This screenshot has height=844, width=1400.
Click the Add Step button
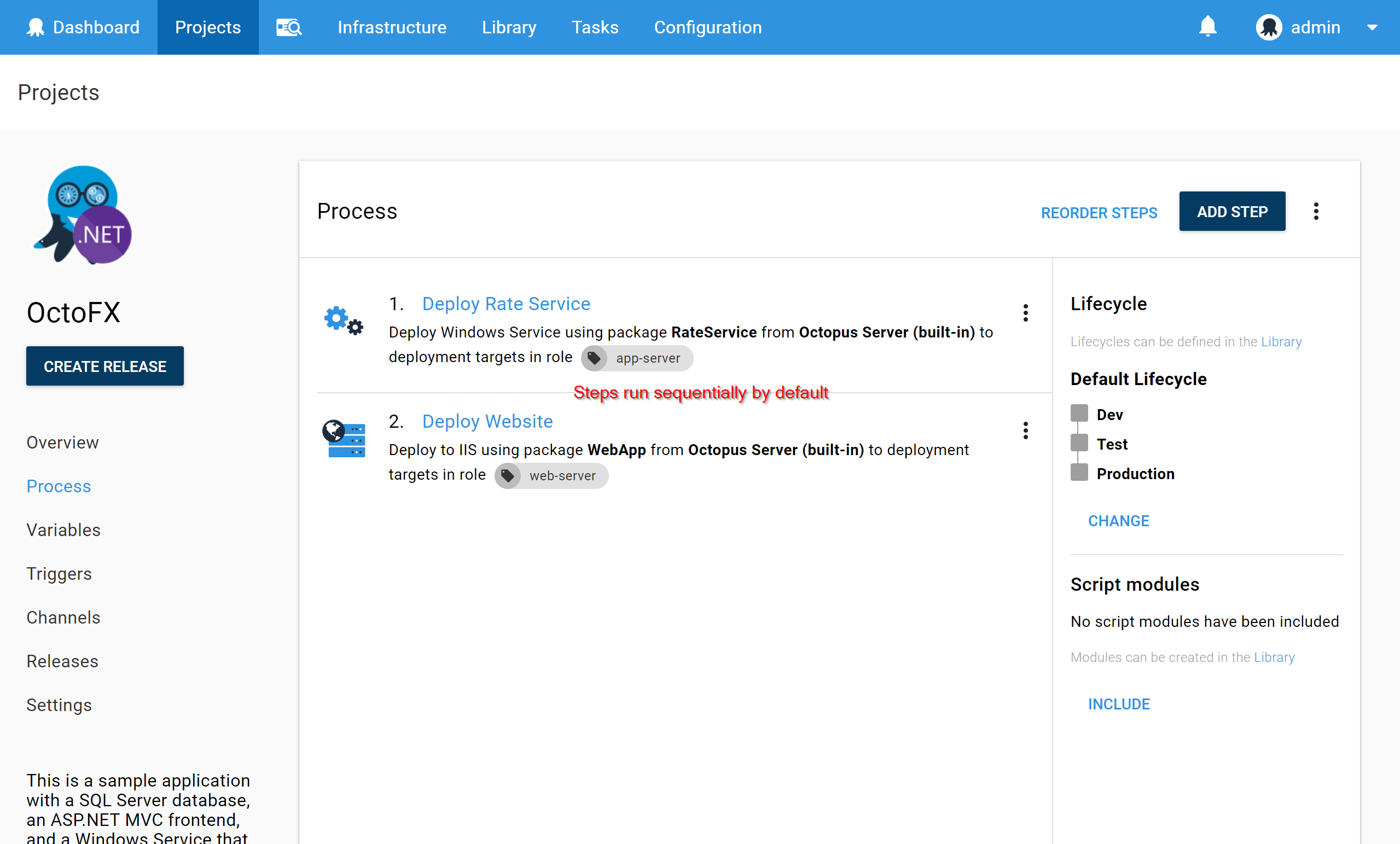pos(1232,211)
